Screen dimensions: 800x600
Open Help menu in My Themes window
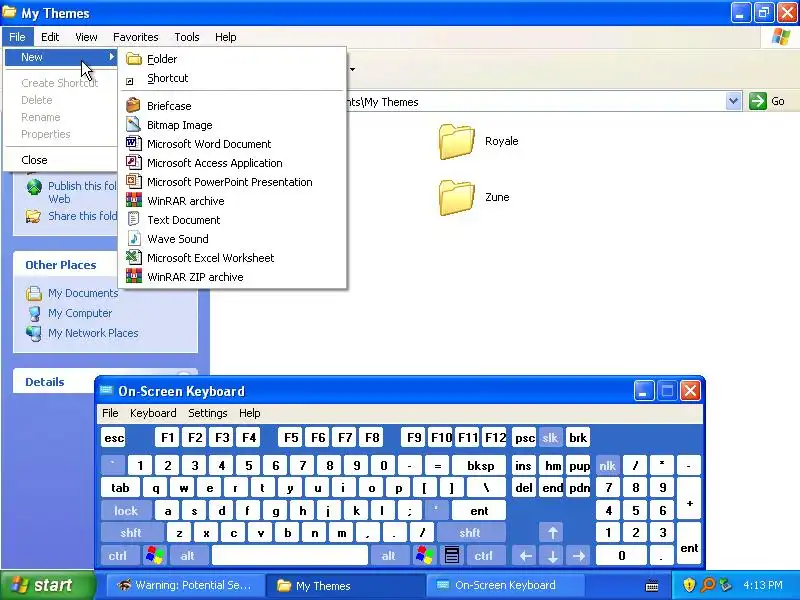(x=226, y=37)
